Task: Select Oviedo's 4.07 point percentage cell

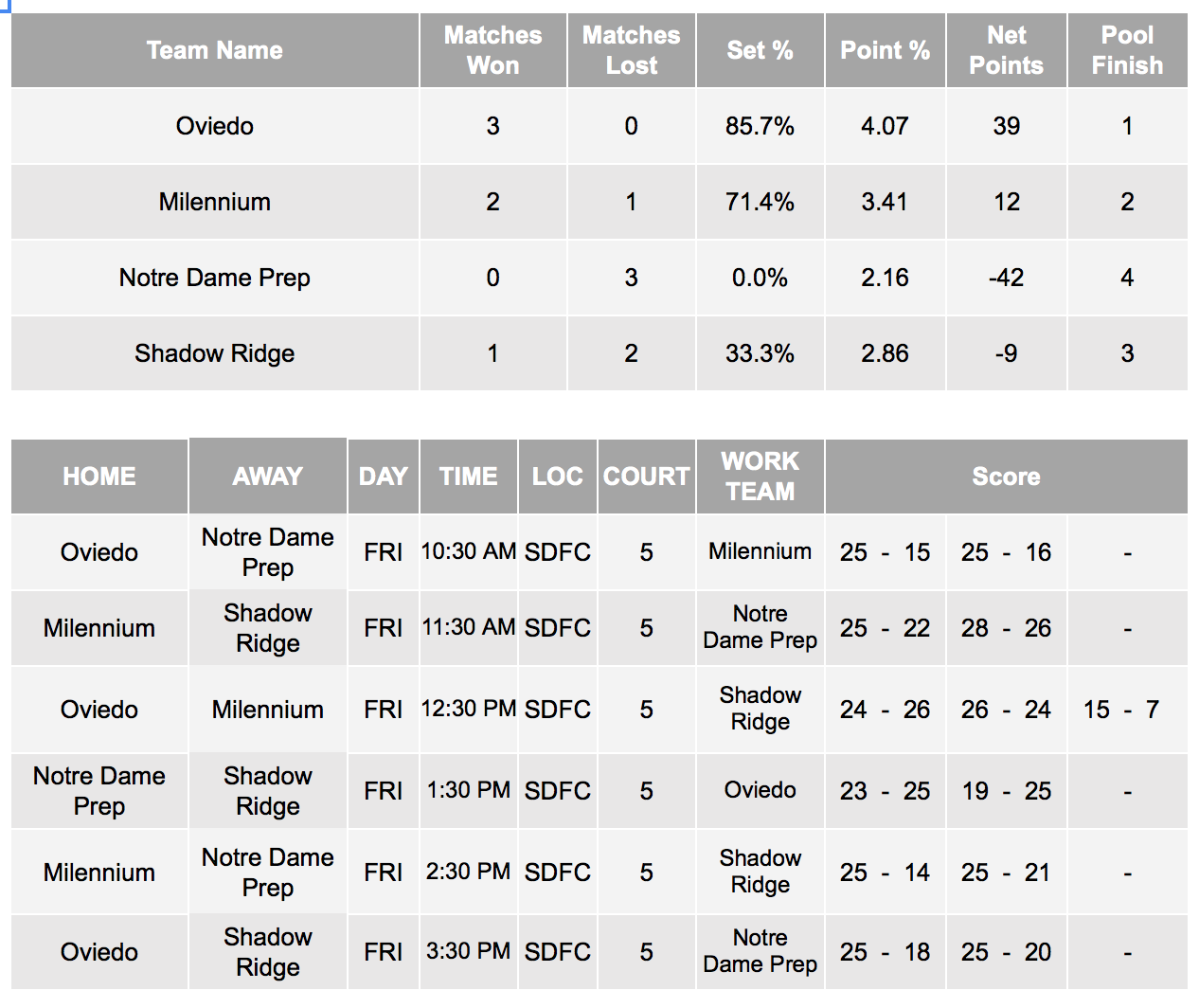Action: (x=885, y=126)
